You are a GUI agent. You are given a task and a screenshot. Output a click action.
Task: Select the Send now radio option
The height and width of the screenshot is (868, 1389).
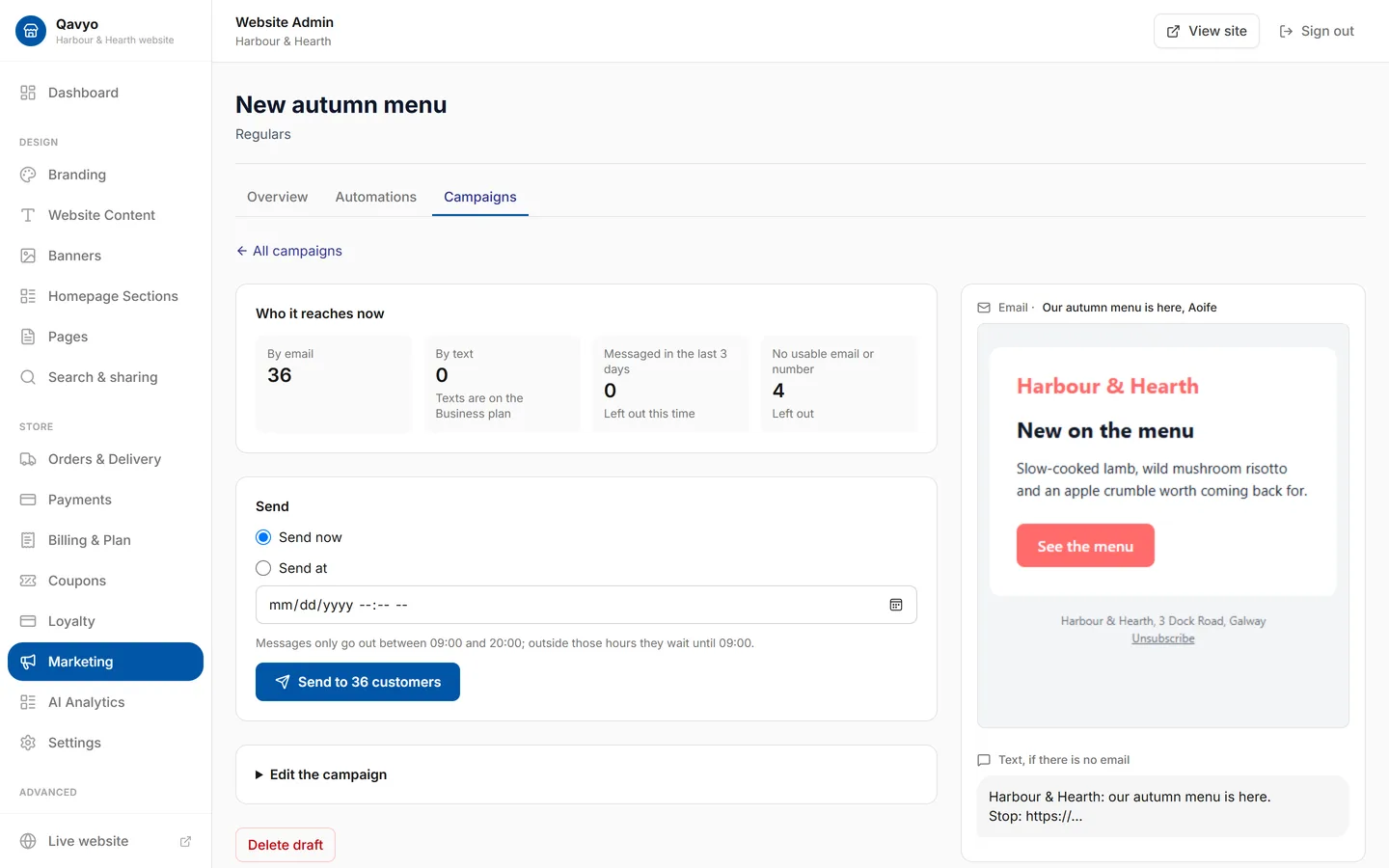click(263, 537)
